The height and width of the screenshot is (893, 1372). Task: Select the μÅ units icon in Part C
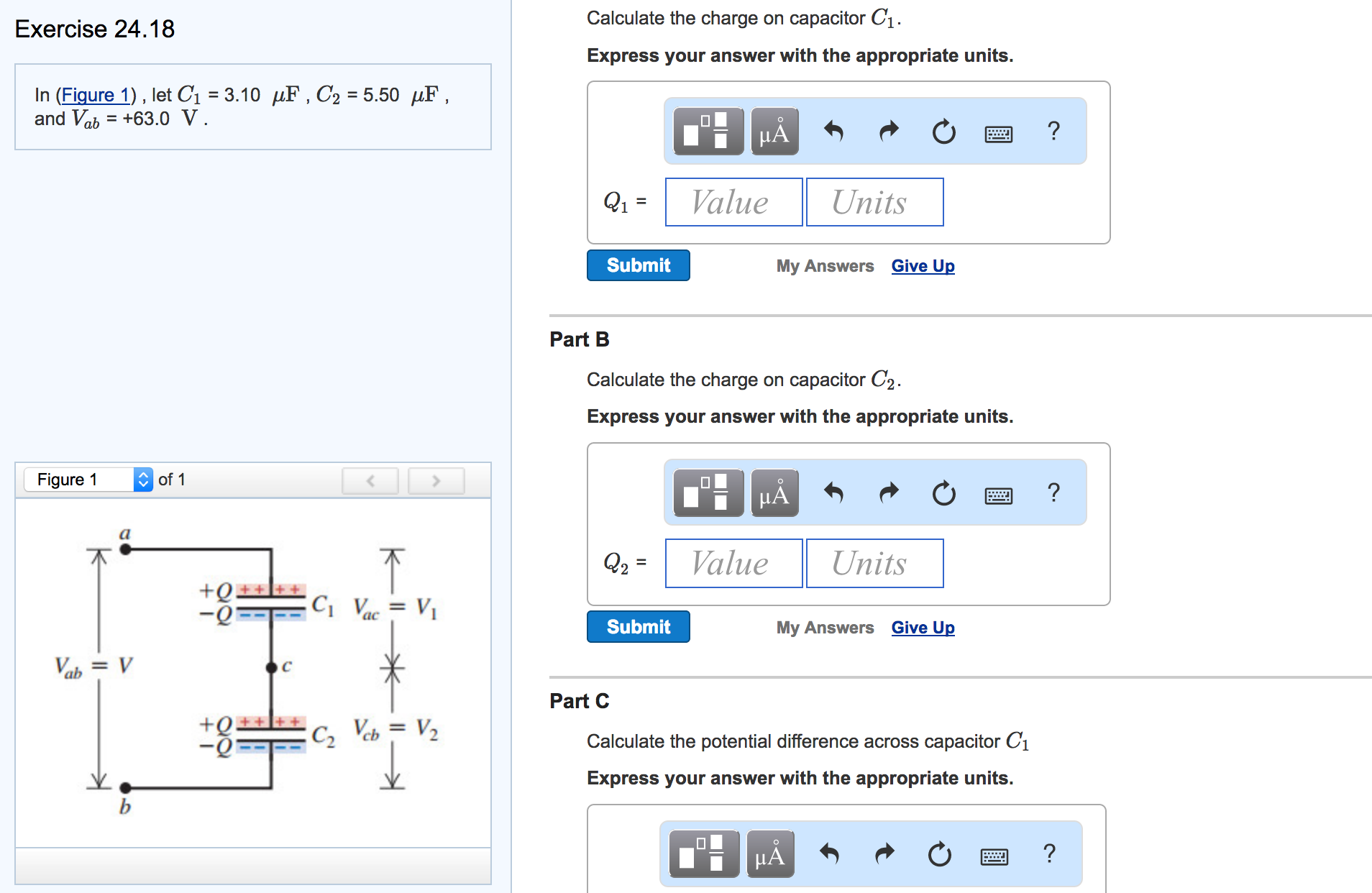point(769,854)
